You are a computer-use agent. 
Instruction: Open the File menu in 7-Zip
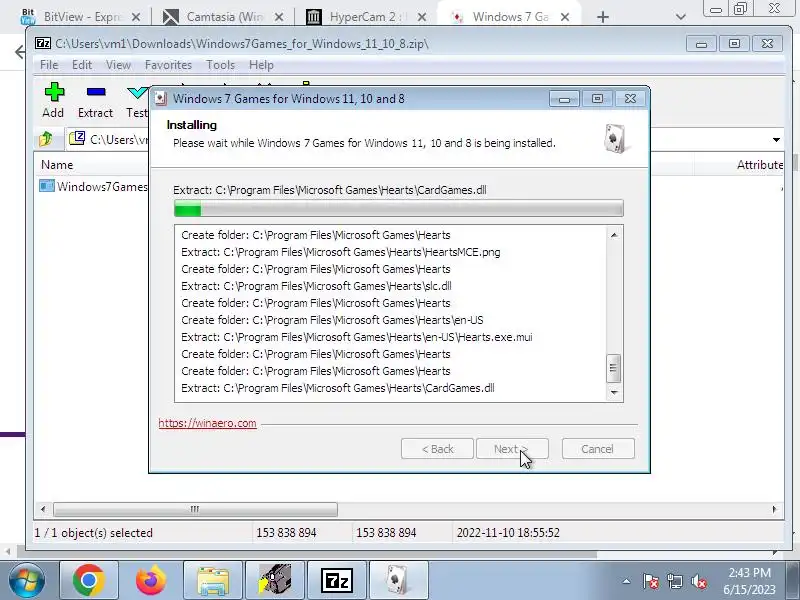coord(49,65)
